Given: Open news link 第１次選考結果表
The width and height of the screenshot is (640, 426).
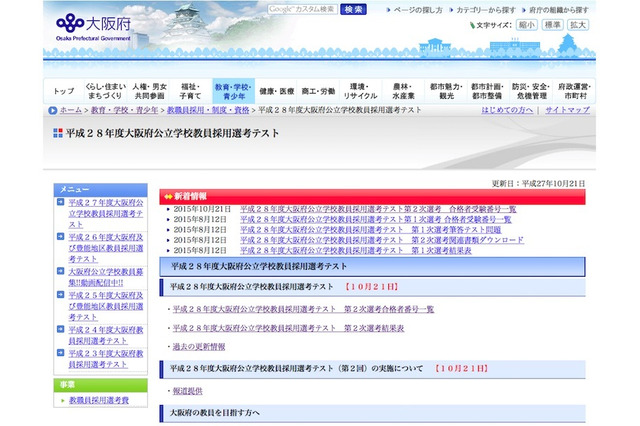Looking at the screenshot, I should [356, 251].
